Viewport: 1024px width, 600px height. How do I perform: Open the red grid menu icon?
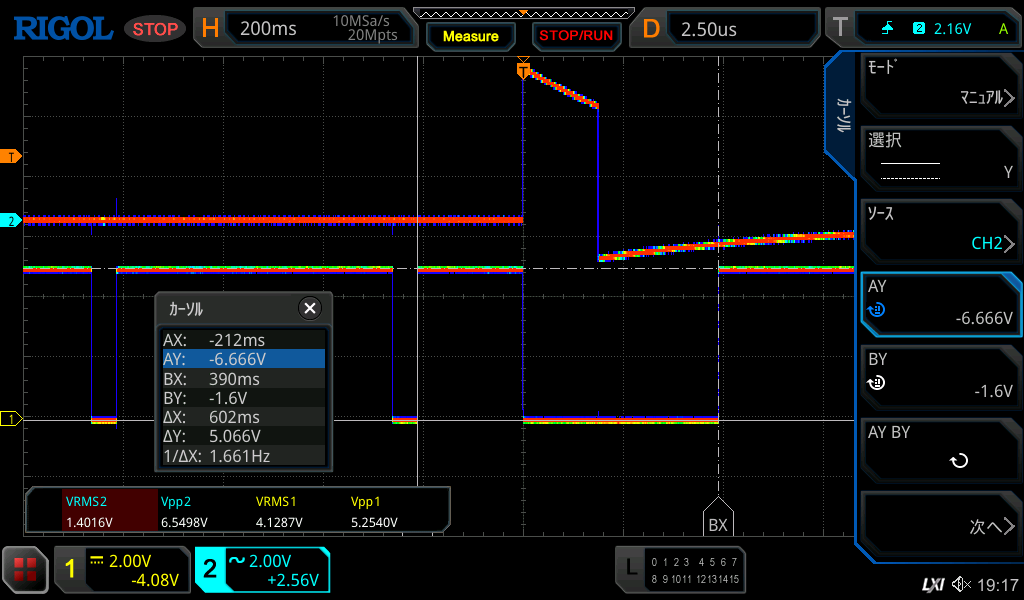(25, 570)
